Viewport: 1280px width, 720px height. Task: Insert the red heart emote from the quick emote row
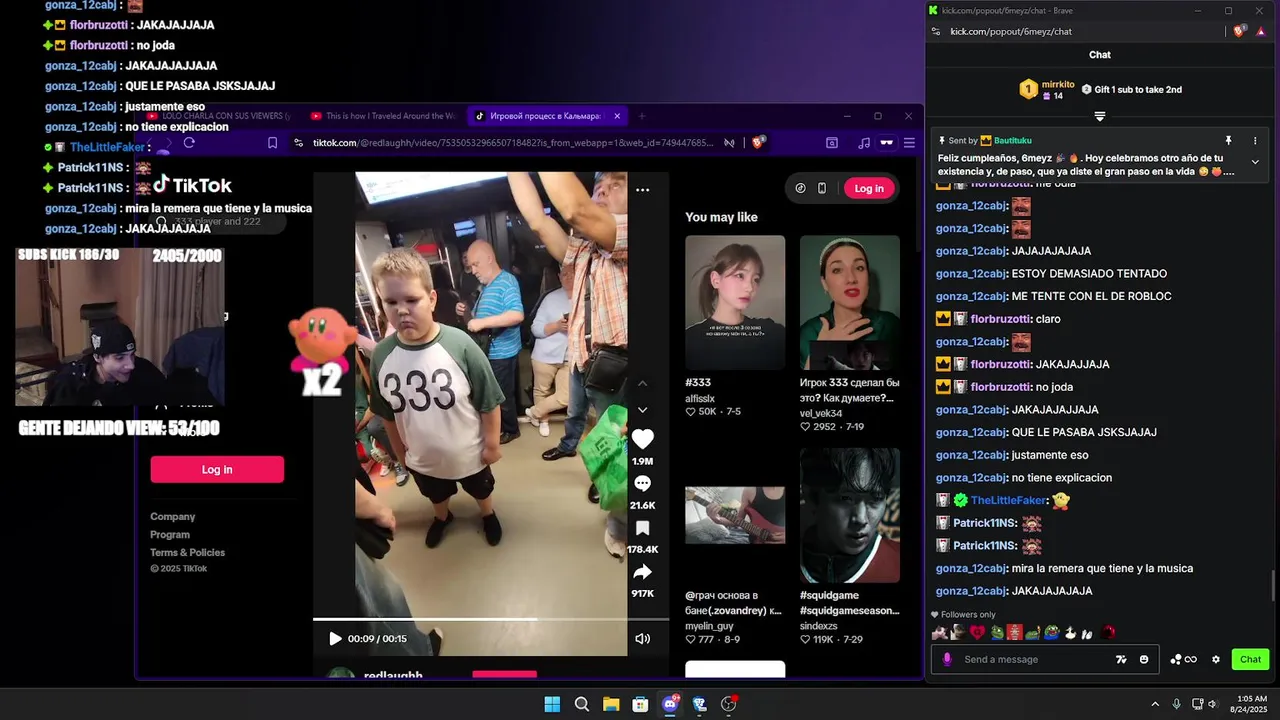point(977,632)
